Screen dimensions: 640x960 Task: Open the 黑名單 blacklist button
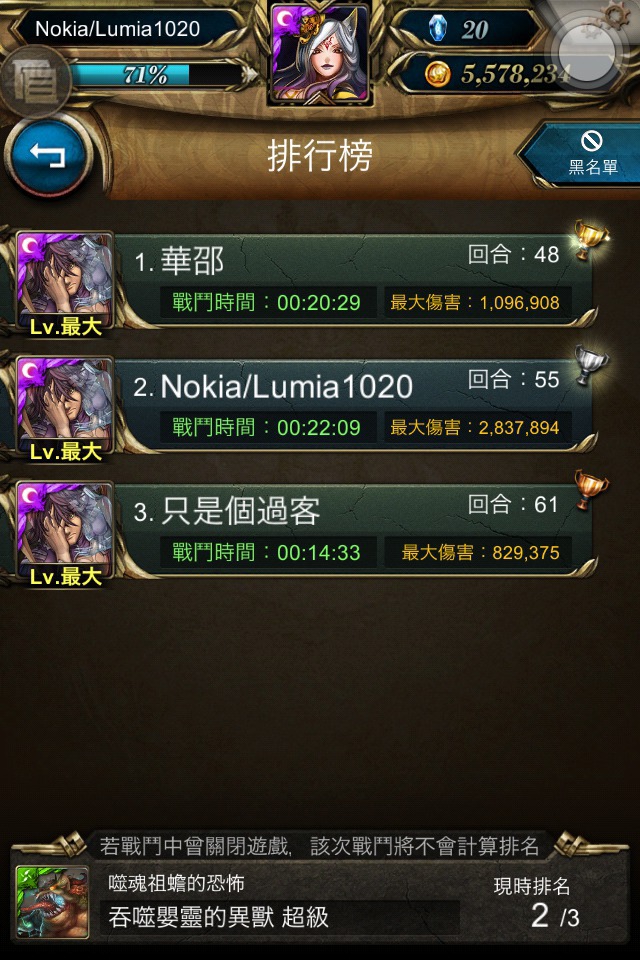coord(585,154)
